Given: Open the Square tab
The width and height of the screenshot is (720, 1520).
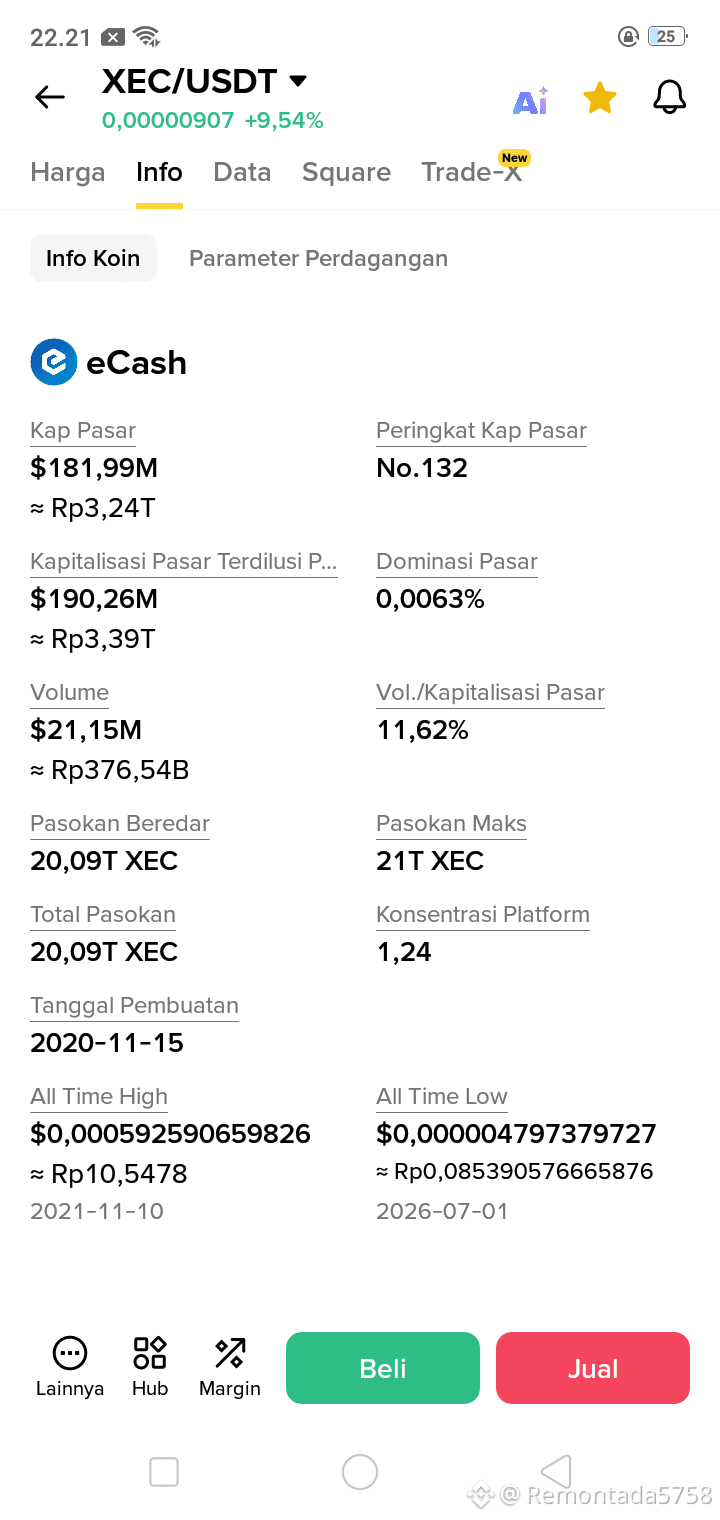Looking at the screenshot, I should (x=346, y=172).
